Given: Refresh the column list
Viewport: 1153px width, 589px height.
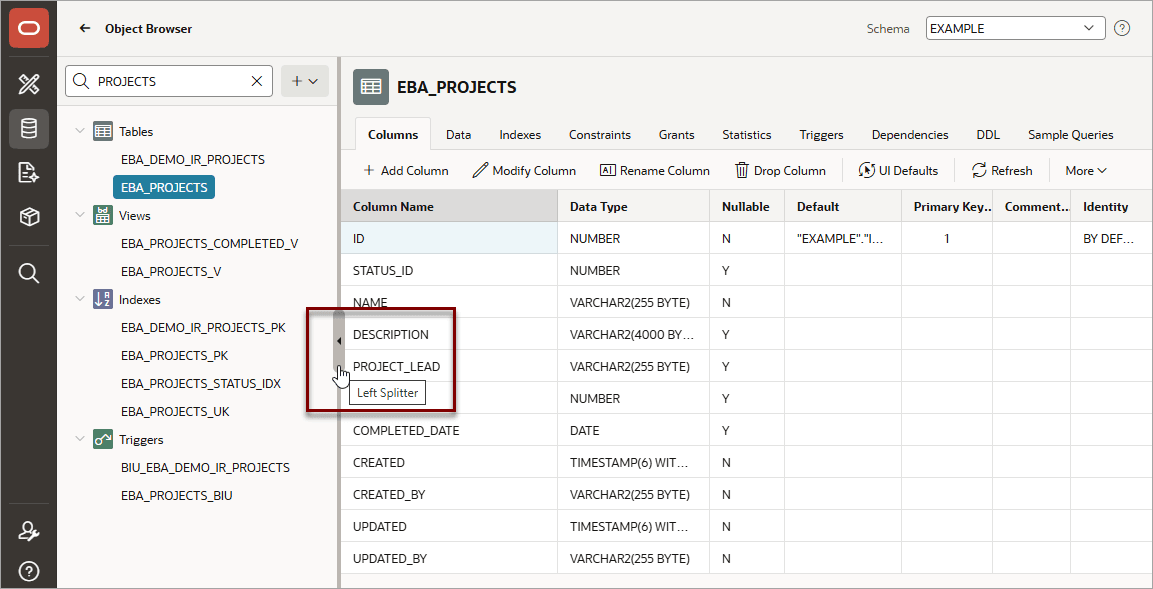Looking at the screenshot, I should coord(1002,171).
